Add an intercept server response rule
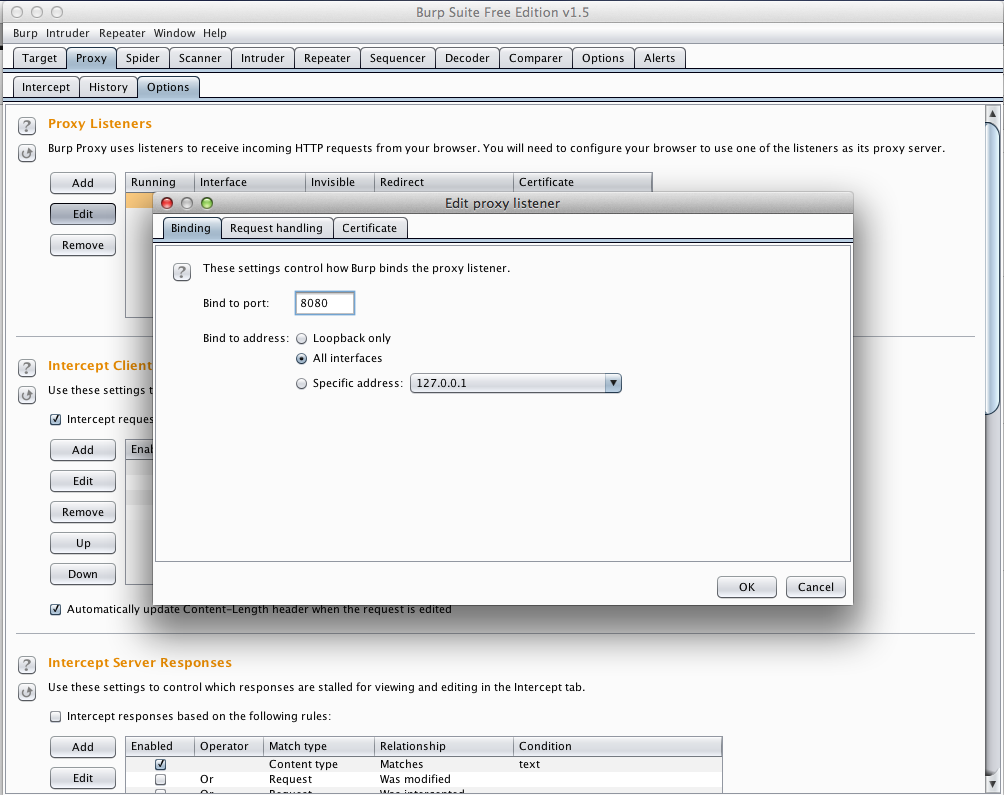Viewport: 1004px width, 795px height. 83,747
